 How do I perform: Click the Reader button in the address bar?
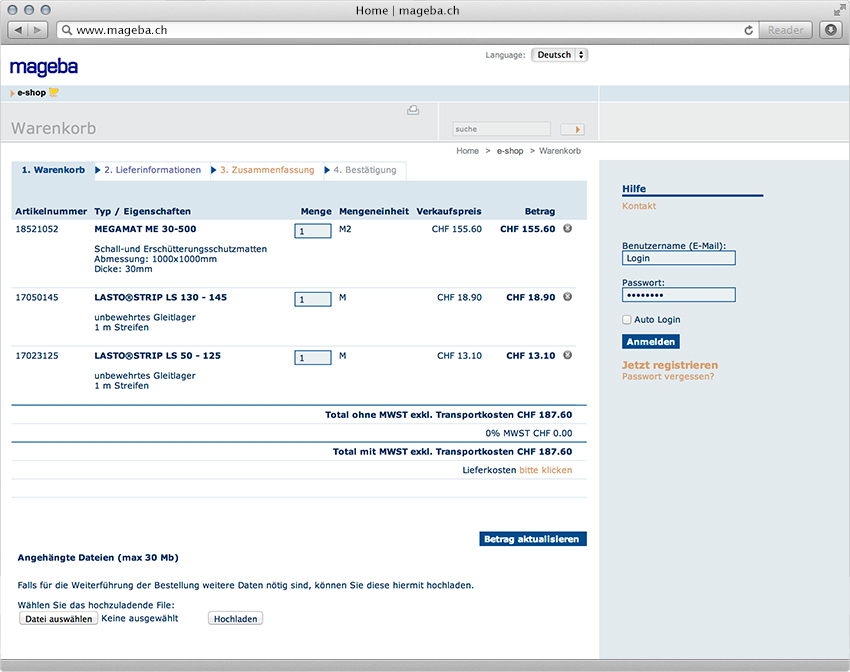[785, 30]
